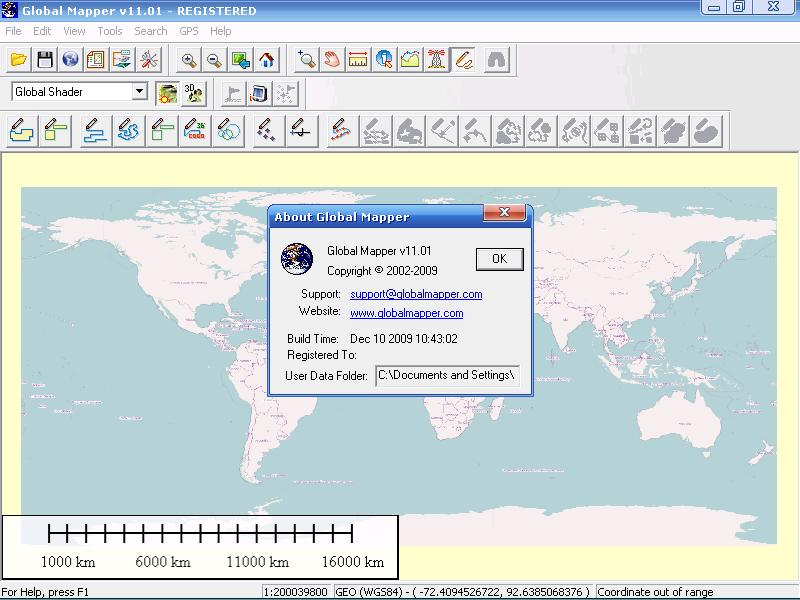This screenshot has width=800, height=600.
Task: Click the 'Copyright © 2002-2009' text
Action: (x=382, y=270)
